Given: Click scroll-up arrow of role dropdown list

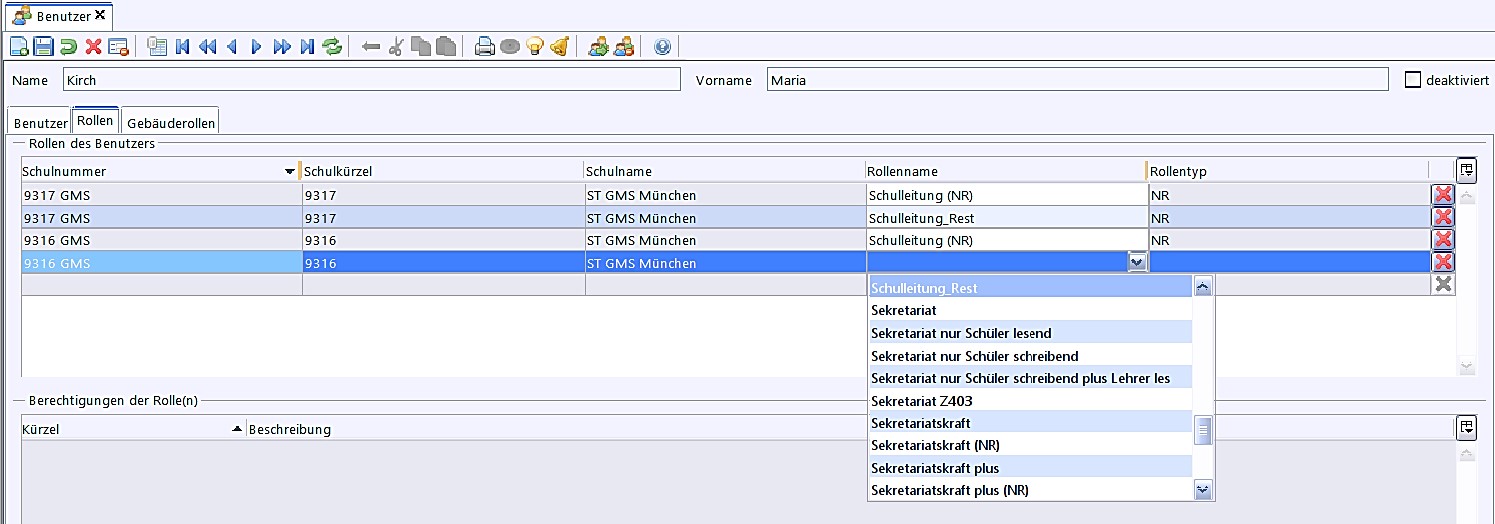Looking at the screenshot, I should coord(1204,286).
